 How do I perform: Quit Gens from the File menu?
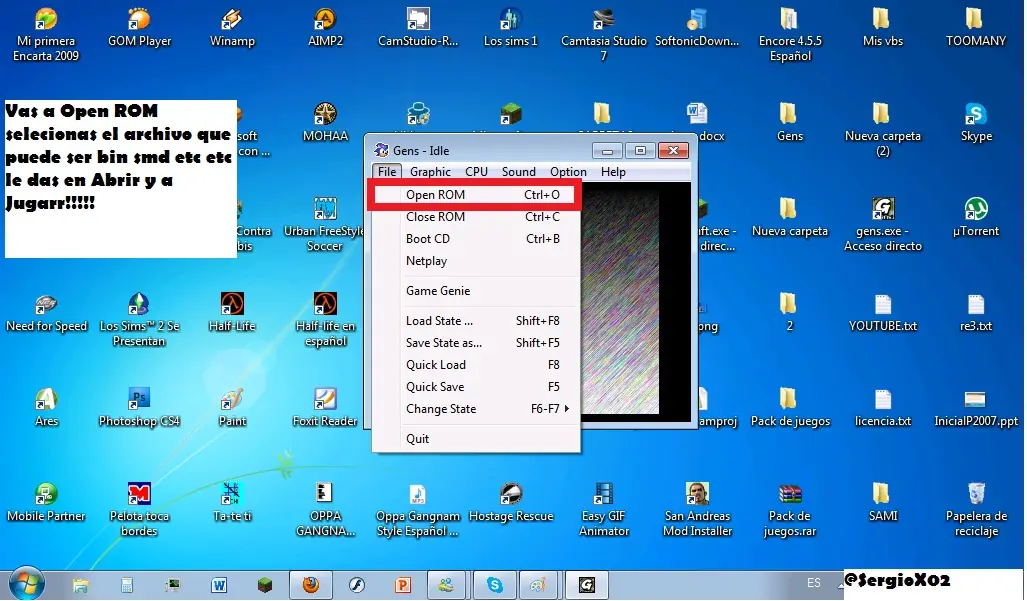click(476, 439)
